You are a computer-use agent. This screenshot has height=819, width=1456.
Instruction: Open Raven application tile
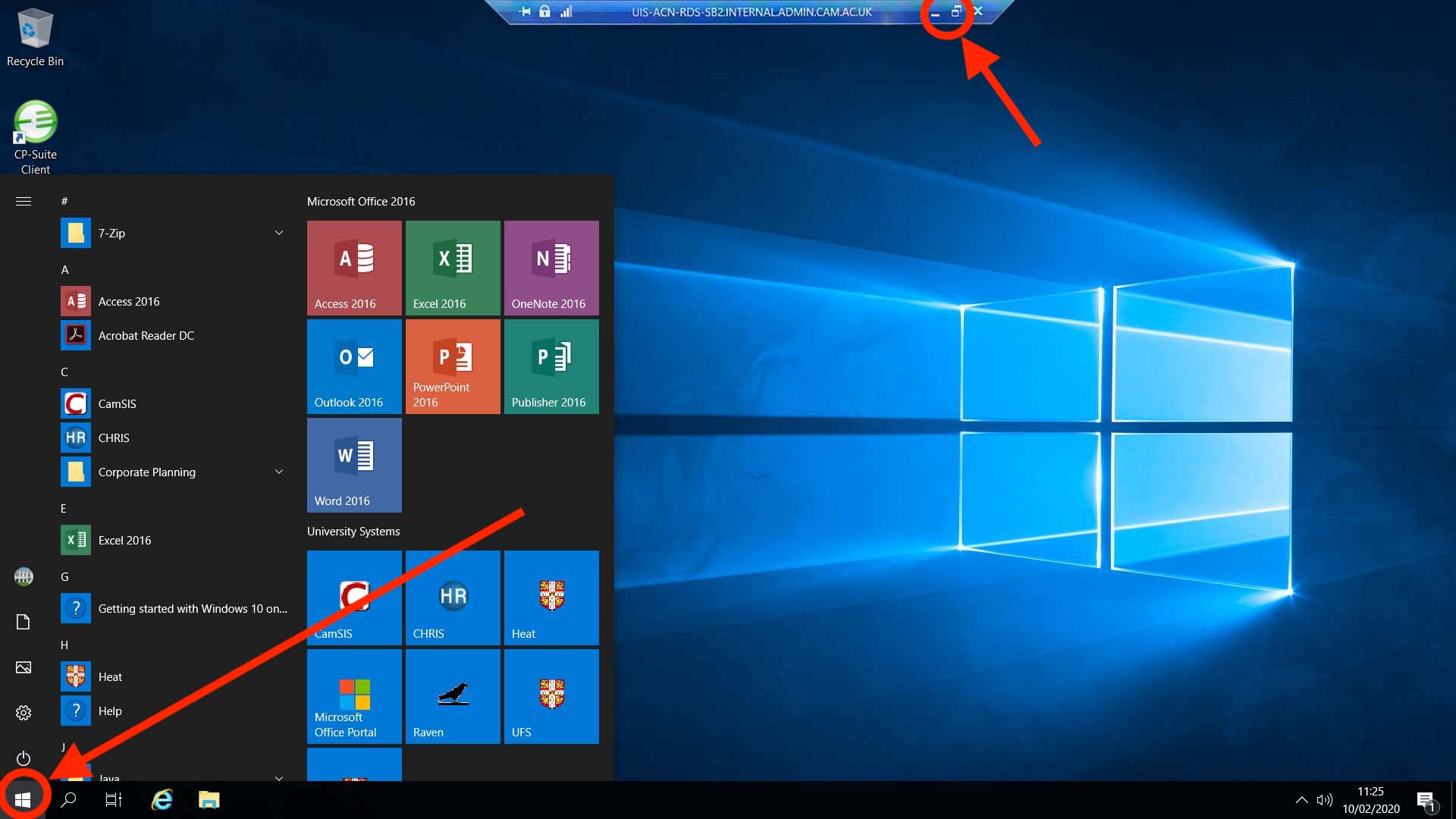(452, 697)
